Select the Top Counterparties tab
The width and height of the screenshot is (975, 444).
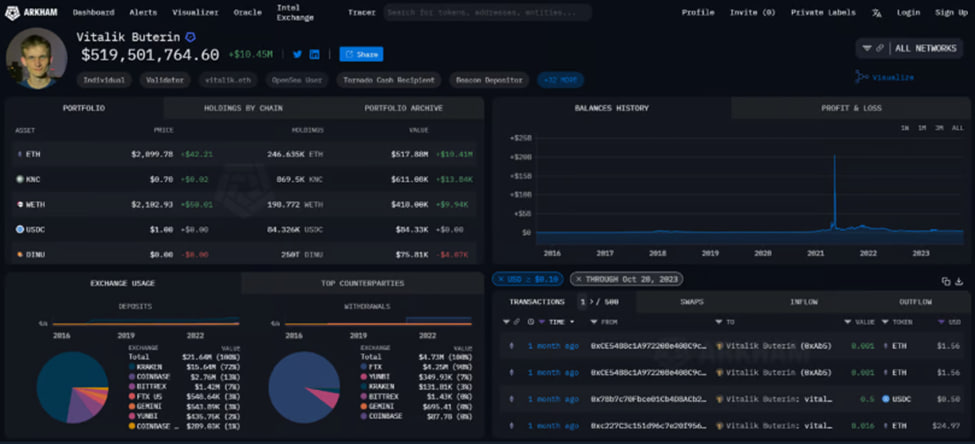(363, 284)
